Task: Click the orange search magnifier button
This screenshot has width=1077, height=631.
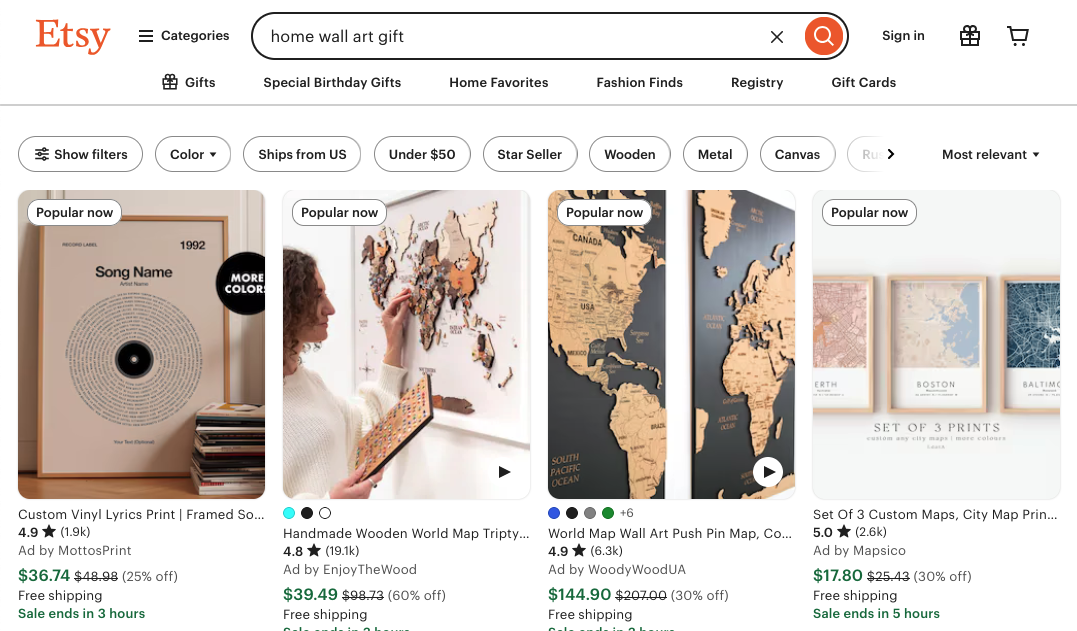Action: [x=823, y=37]
